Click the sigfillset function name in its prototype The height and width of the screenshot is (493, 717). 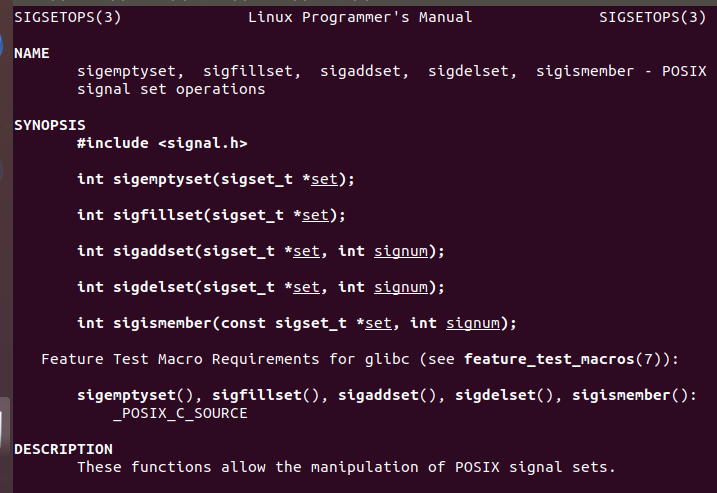[x=148, y=215]
